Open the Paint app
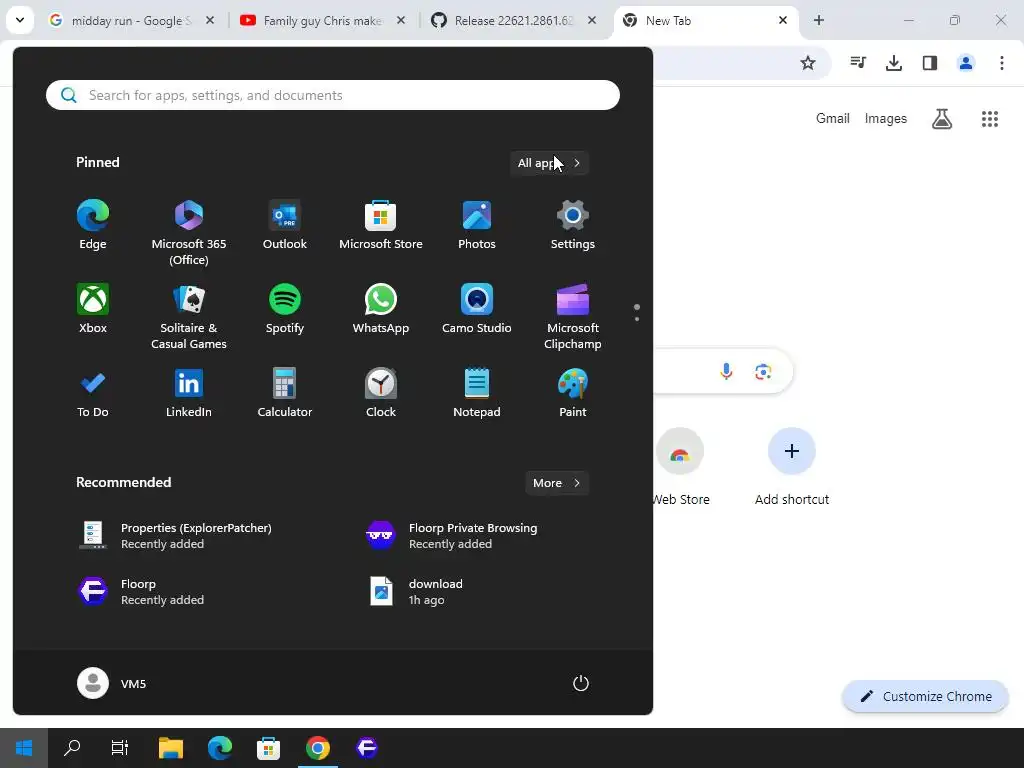 click(x=573, y=393)
